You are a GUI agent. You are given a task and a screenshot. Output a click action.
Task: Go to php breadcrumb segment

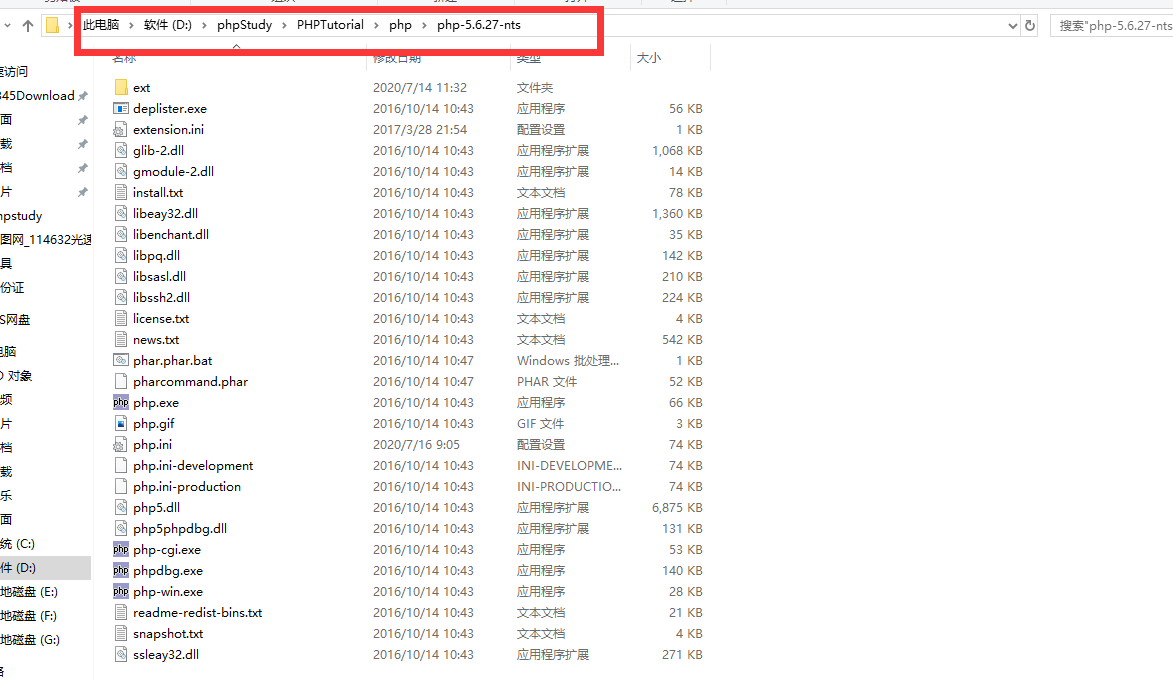[400, 25]
